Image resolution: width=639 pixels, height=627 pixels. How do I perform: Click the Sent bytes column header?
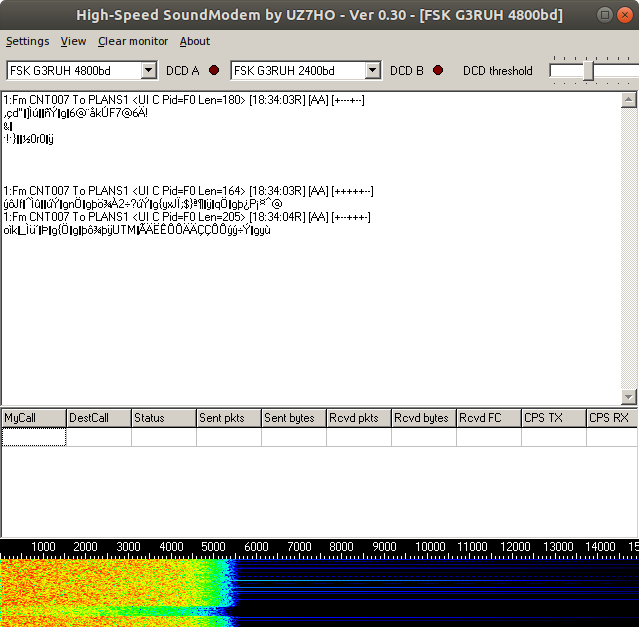point(294,418)
